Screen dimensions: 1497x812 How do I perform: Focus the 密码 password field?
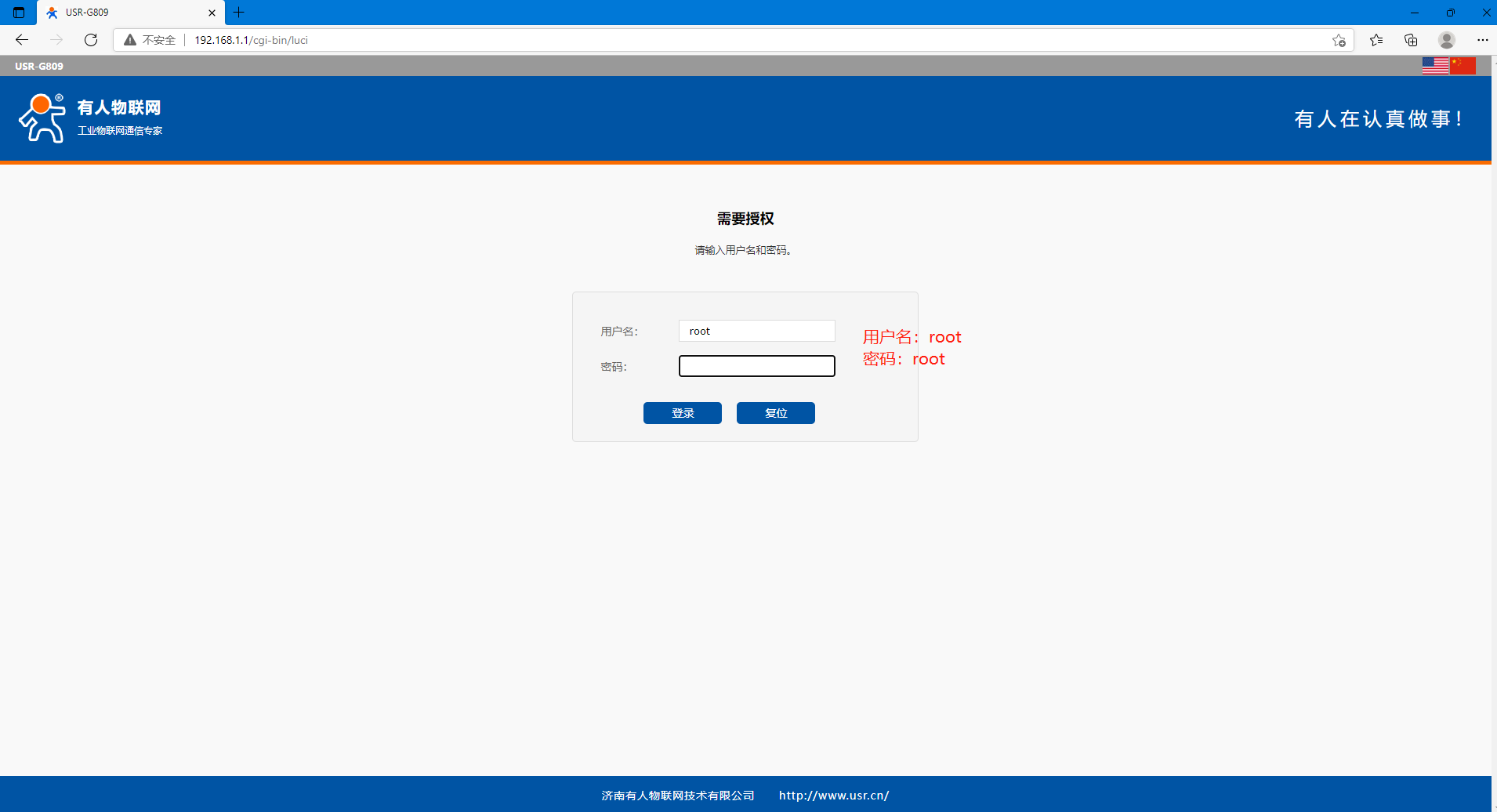(x=756, y=366)
